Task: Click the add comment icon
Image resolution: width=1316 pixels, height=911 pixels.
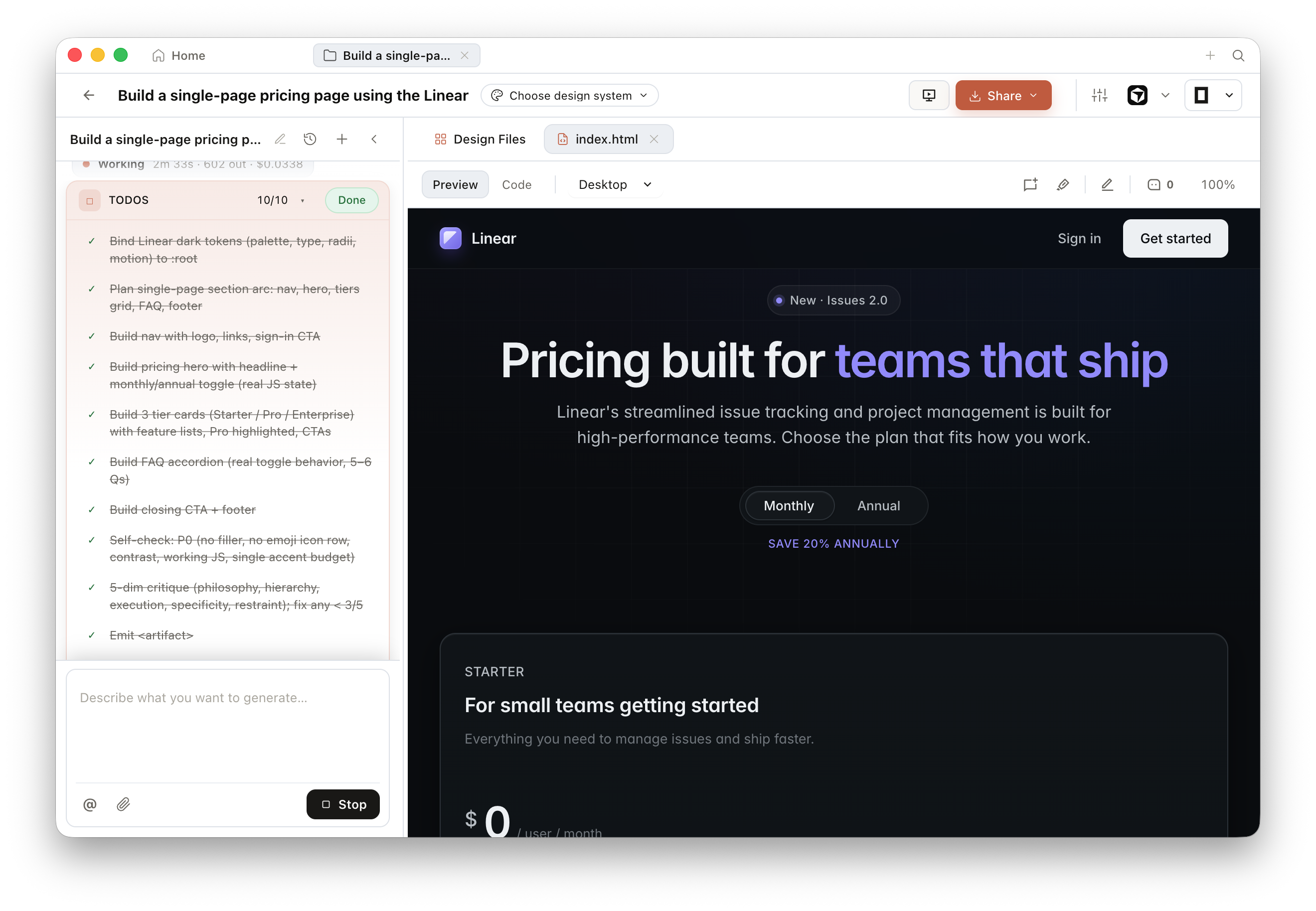Action: click(1029, 184)
